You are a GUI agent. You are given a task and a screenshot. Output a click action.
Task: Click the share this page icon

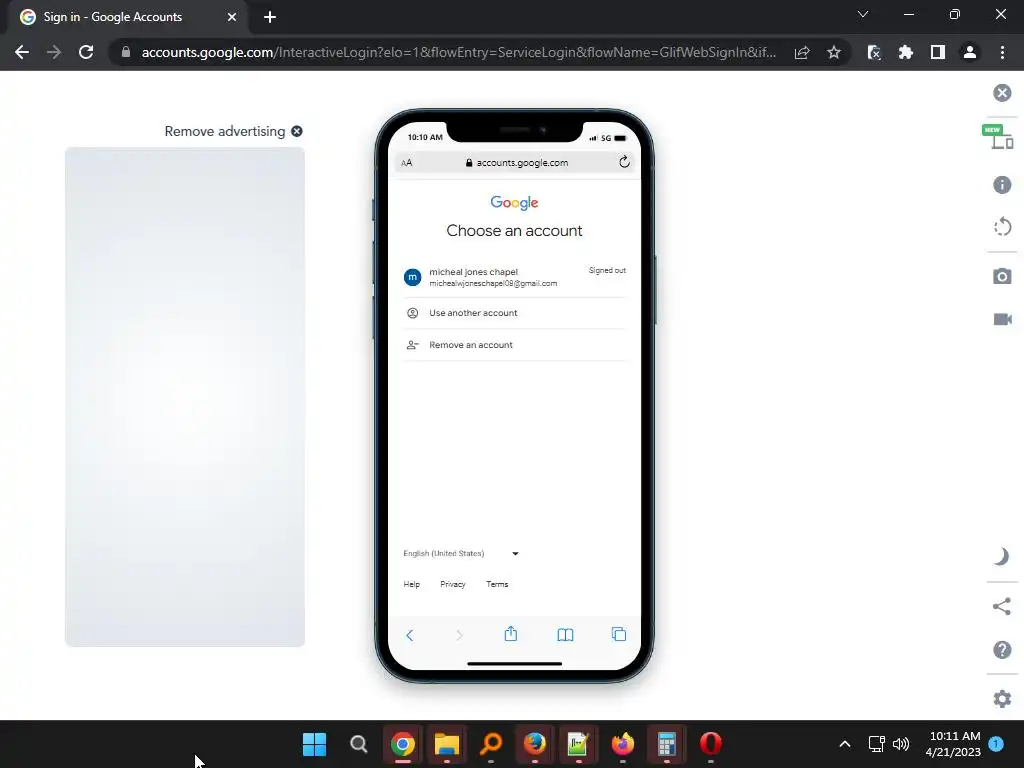pyautogui.click(x=802, y=52)
